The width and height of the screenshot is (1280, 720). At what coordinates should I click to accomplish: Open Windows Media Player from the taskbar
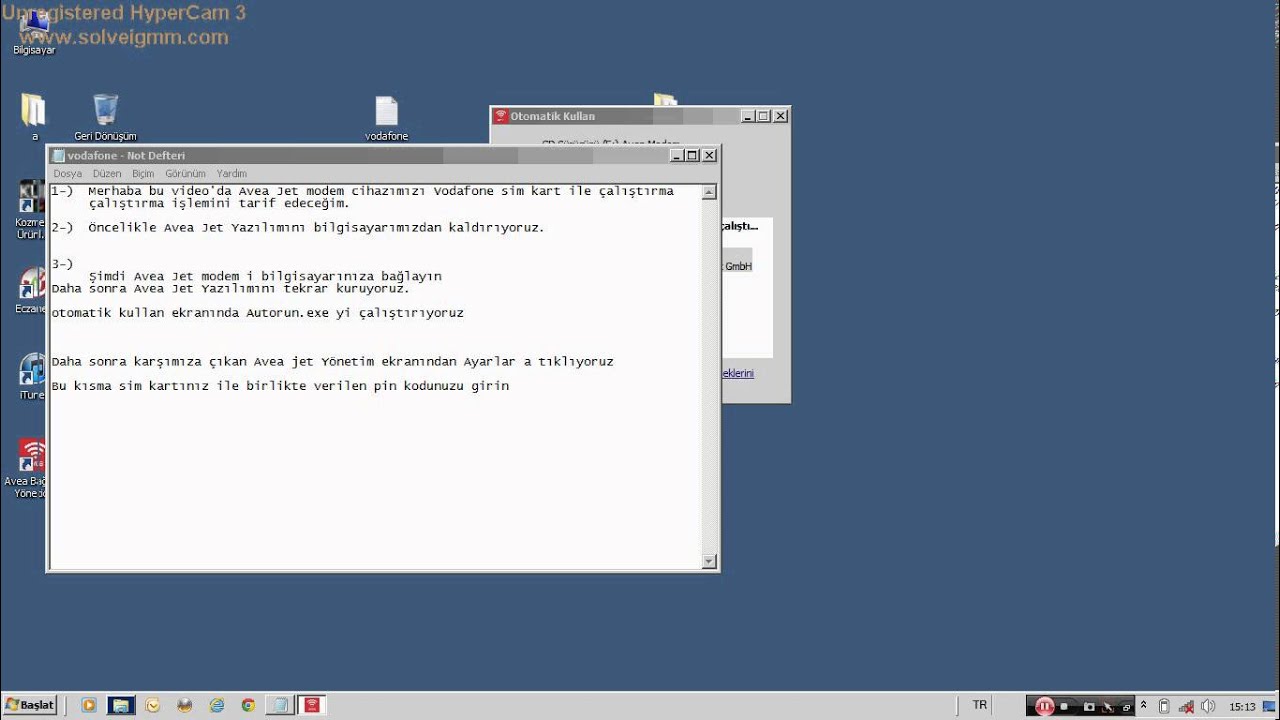click(89, 705)
